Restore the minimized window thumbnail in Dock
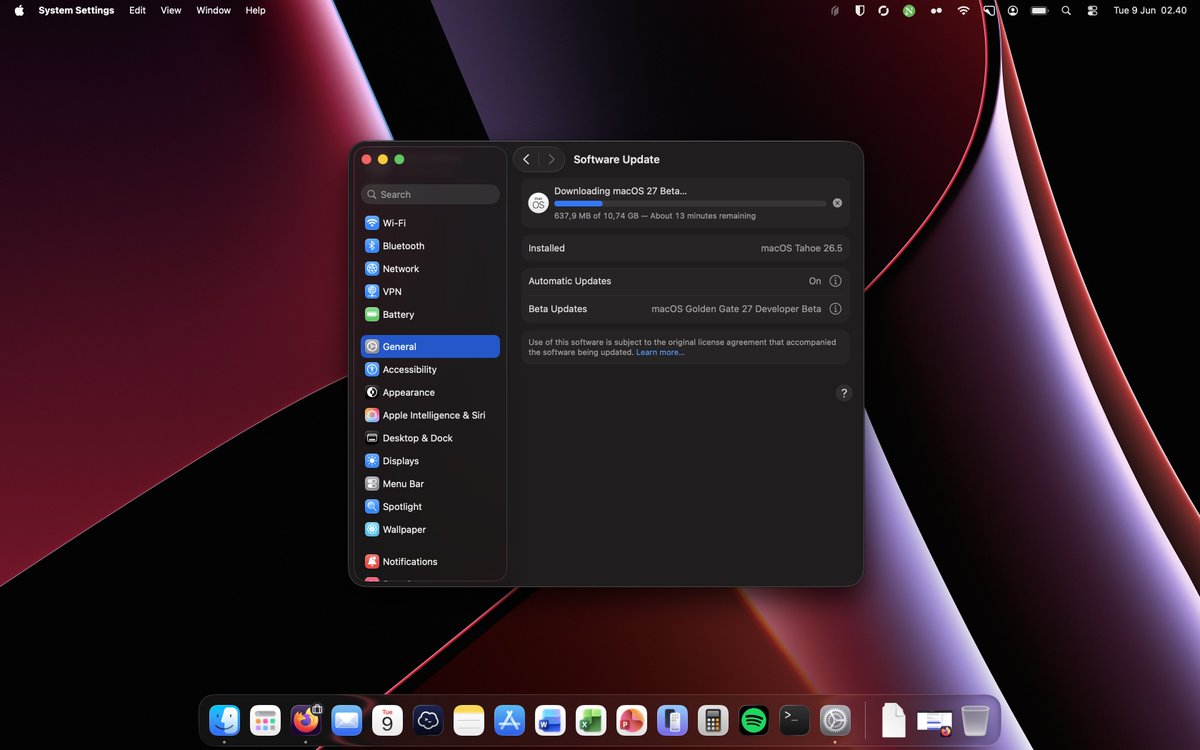1200x750 pixels. pos(935,722)
